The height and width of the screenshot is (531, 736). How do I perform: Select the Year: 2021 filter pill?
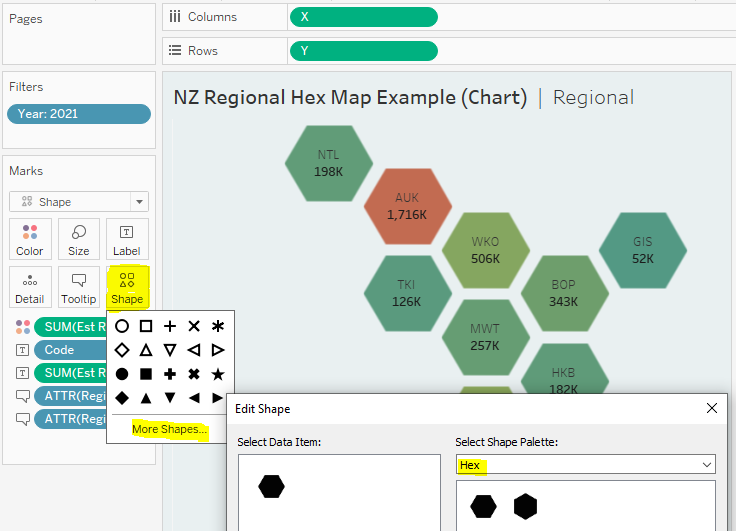tap(79, 114)
